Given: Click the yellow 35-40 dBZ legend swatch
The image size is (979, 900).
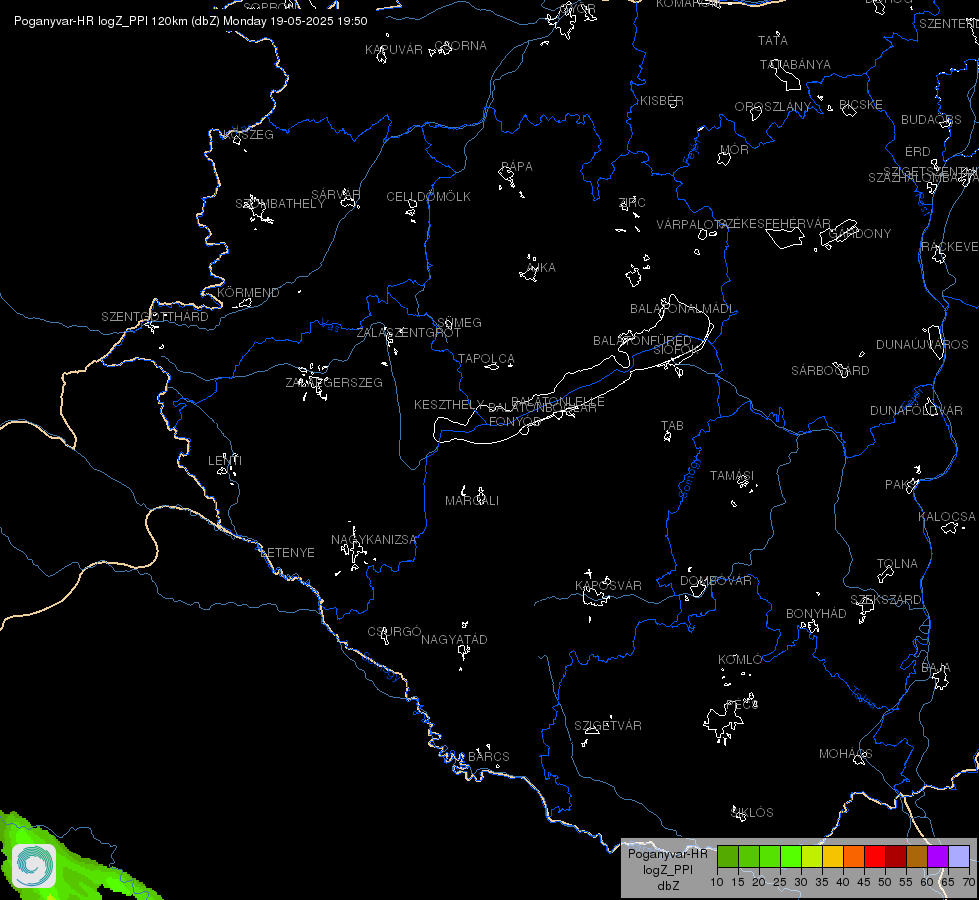Looking at the screenshot, I should 833,856.
